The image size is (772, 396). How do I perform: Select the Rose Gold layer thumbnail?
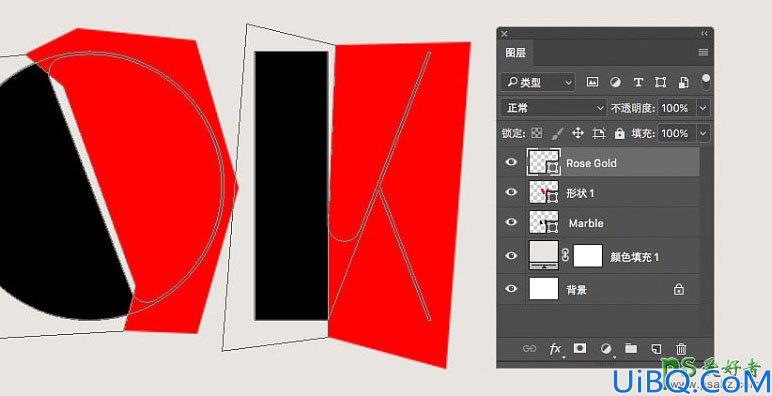[x=544, y=162]
